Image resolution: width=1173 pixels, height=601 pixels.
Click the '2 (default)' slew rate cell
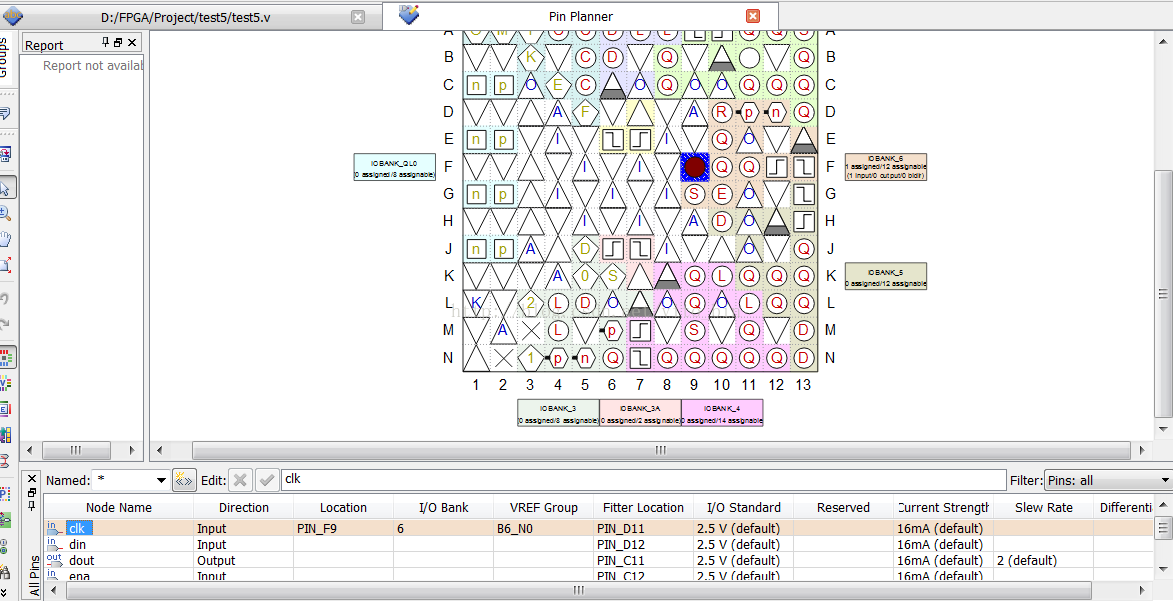click(1044, 561)
